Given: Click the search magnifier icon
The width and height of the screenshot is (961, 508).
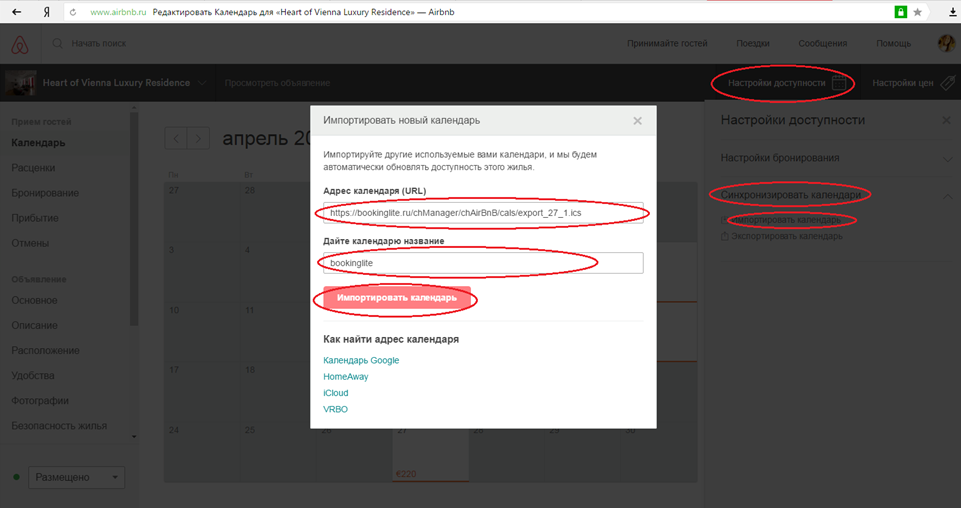Looking at the screenshot, I should 58,44.
